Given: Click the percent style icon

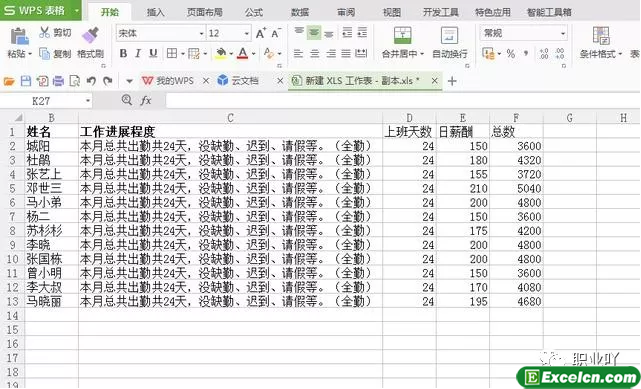Looking at the screenshot, I should pyautogui.click(x=511, y=54).
